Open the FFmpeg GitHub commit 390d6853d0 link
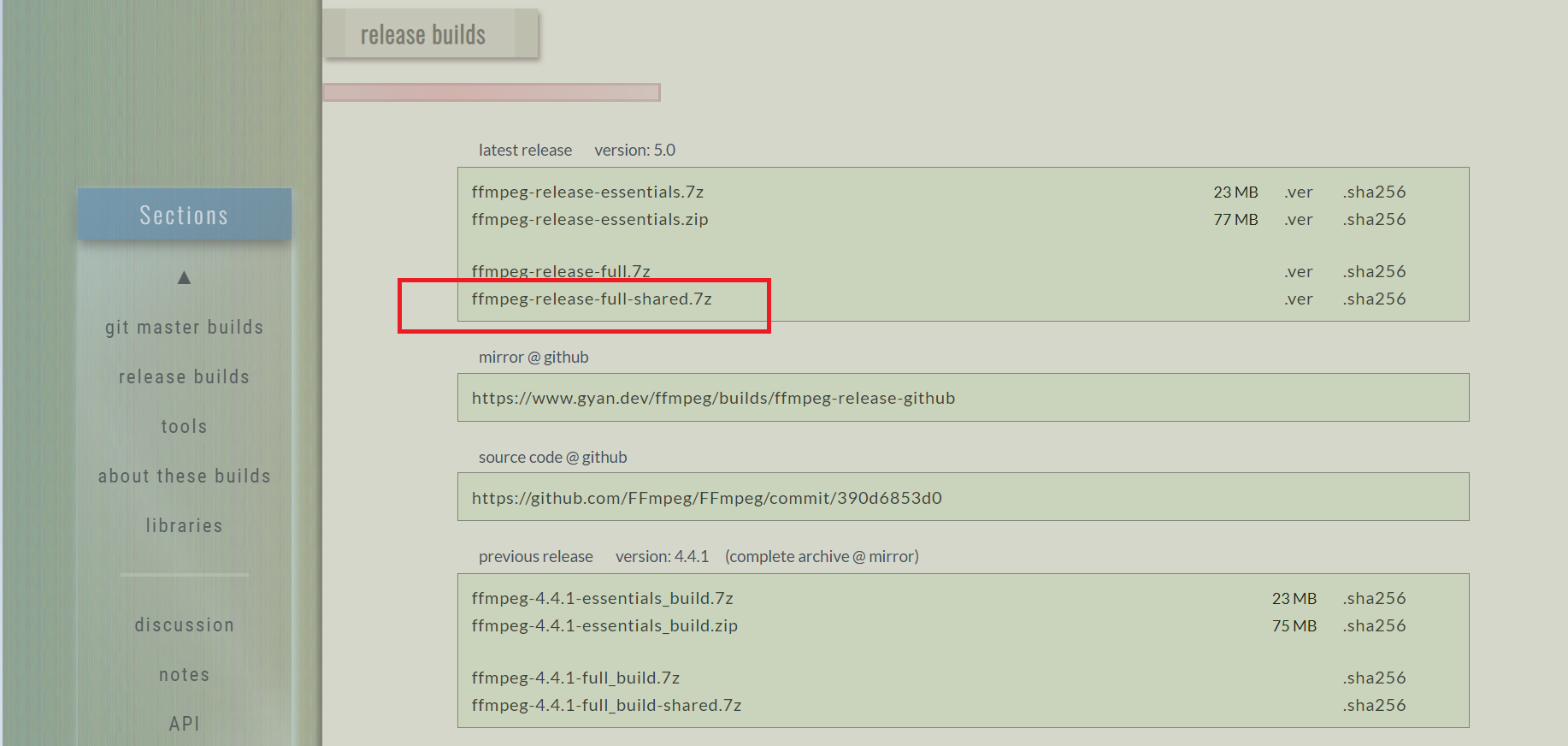 coord(706,499)
